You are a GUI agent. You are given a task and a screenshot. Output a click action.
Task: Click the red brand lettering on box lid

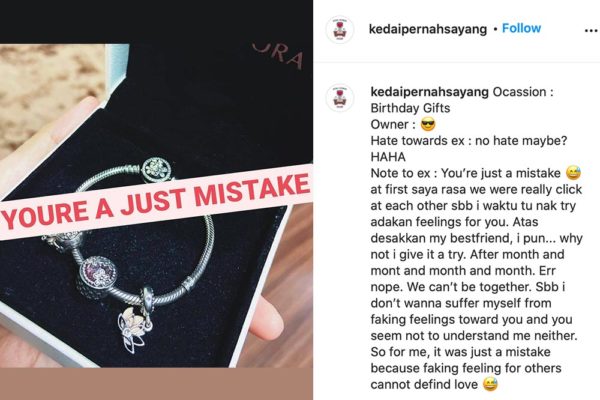pyautogui.click(x=277, y=56)
